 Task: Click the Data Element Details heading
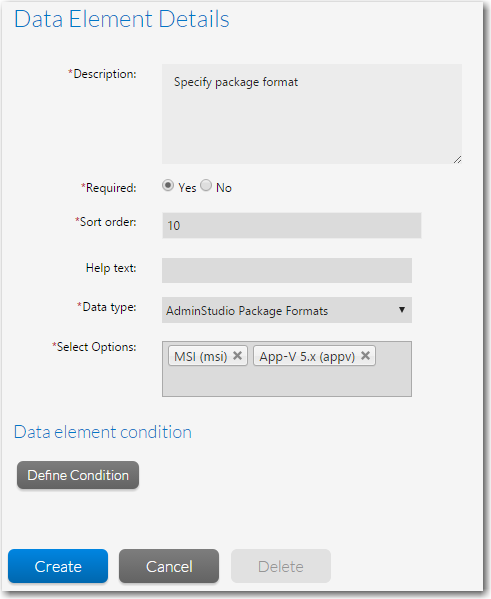[x=122, y=19]
